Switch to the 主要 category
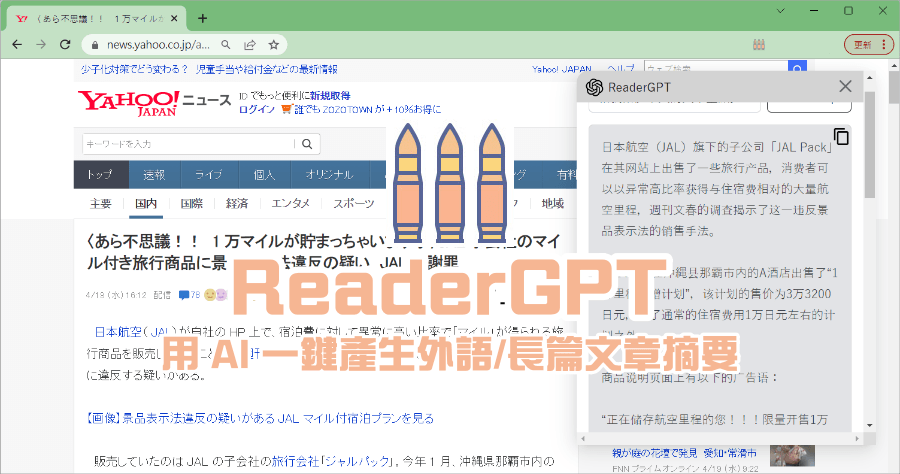Viewport: 900px width, 474px height. tap(100, 203)
